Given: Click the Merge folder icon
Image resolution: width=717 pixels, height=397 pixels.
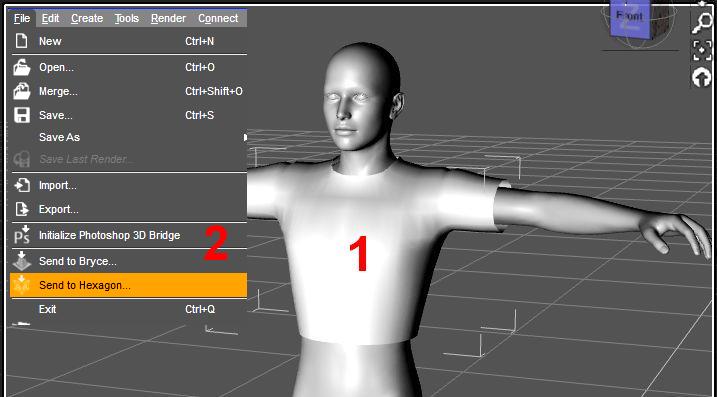Looking at the screenshot, I should 21,91.
